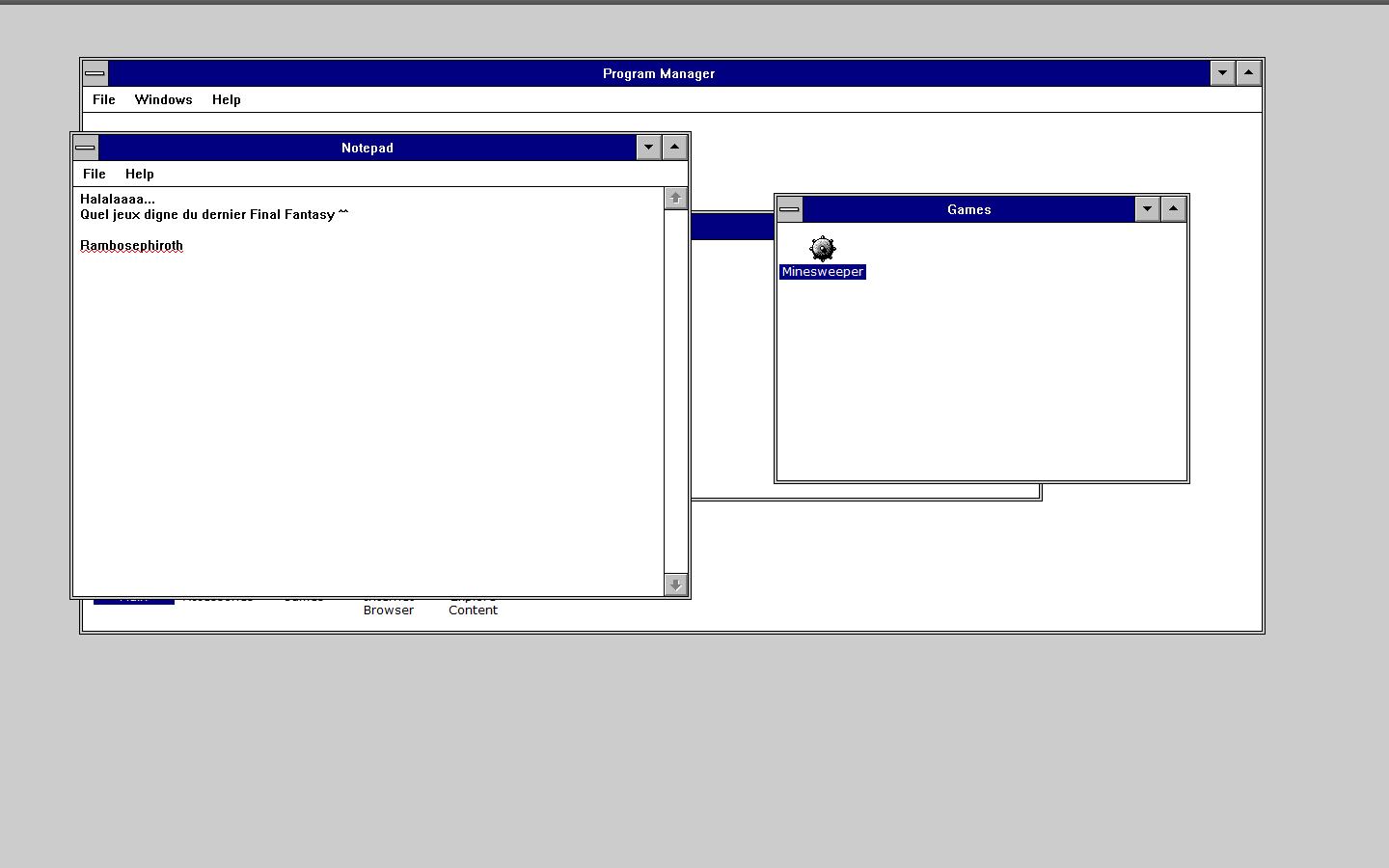This screenshot has width=1389, height=868.
Task: Open the Games window control menu box
Action: point(789,209)
